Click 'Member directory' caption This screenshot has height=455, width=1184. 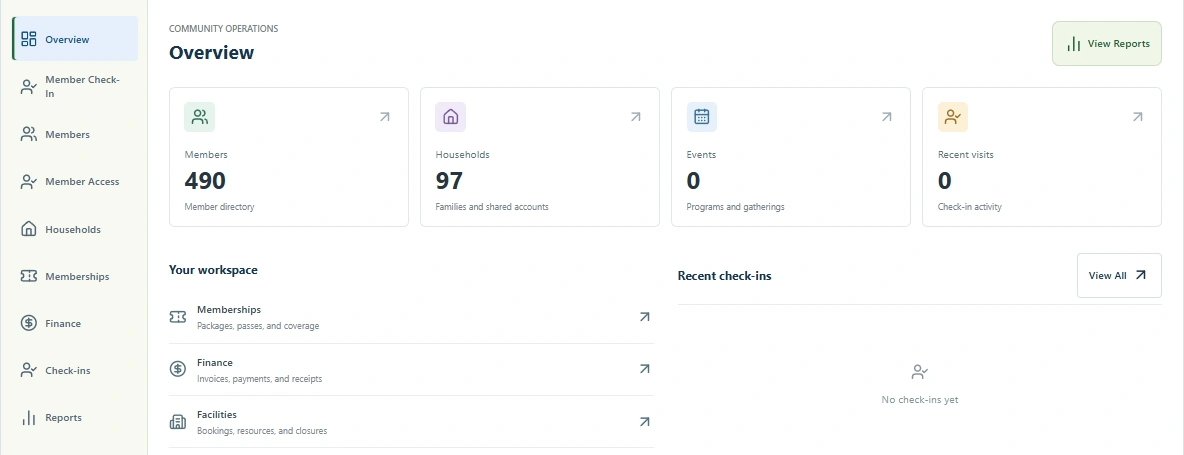(220, 207)
